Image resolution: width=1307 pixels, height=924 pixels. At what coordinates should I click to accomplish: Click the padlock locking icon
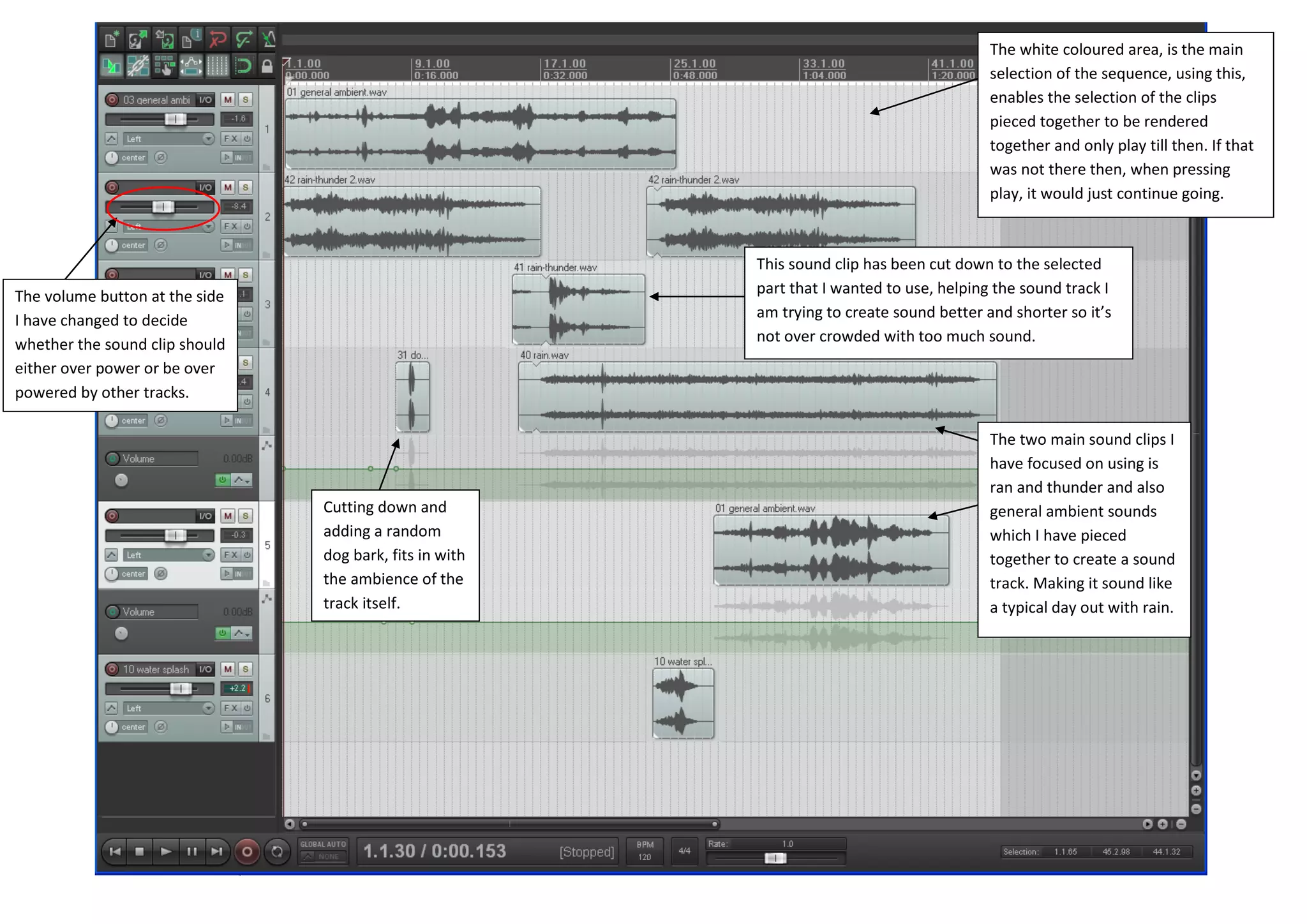click(267, 66)
